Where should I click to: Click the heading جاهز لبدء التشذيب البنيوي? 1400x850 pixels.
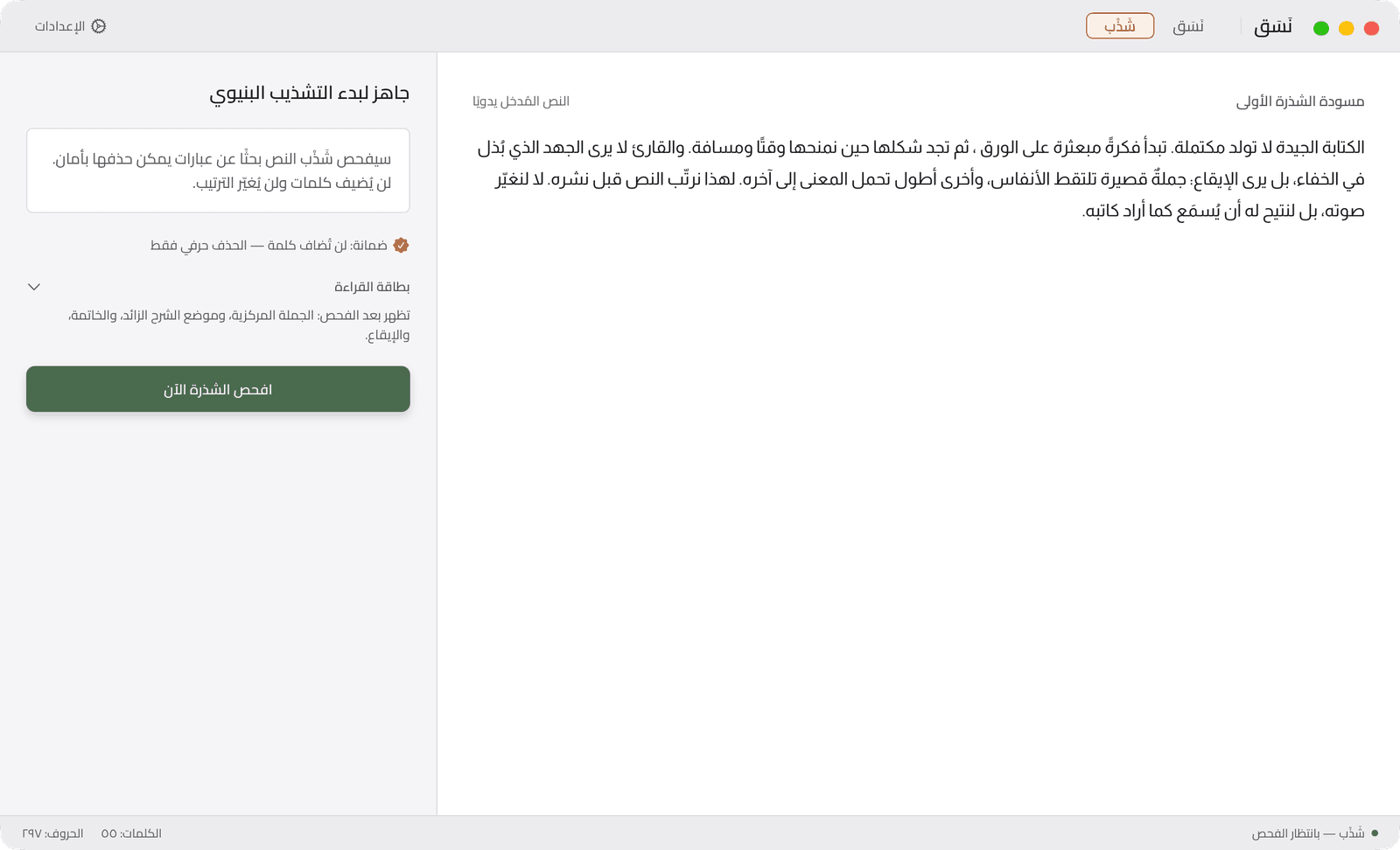(309, 93)
